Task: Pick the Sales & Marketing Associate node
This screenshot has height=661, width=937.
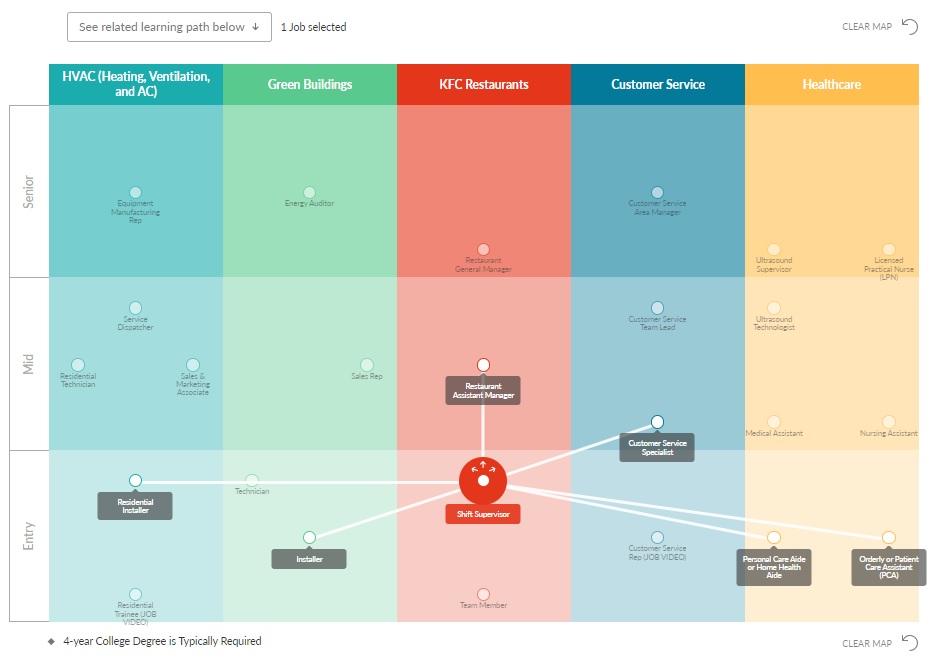Action: coord(192,365)
